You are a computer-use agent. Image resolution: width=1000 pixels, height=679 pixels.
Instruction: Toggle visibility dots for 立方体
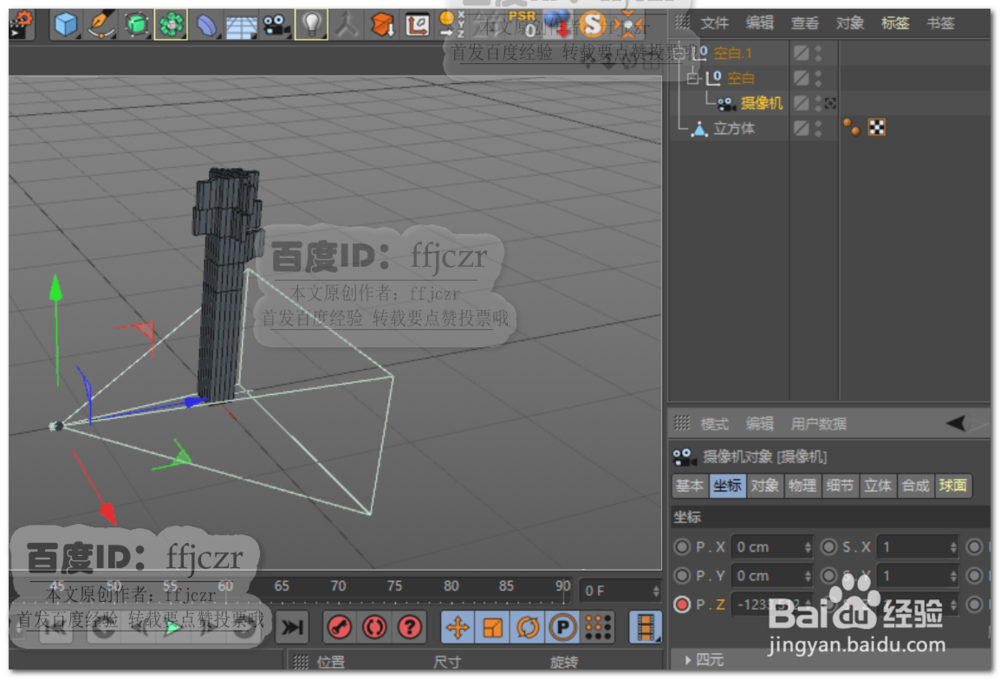tap(819, 128)
